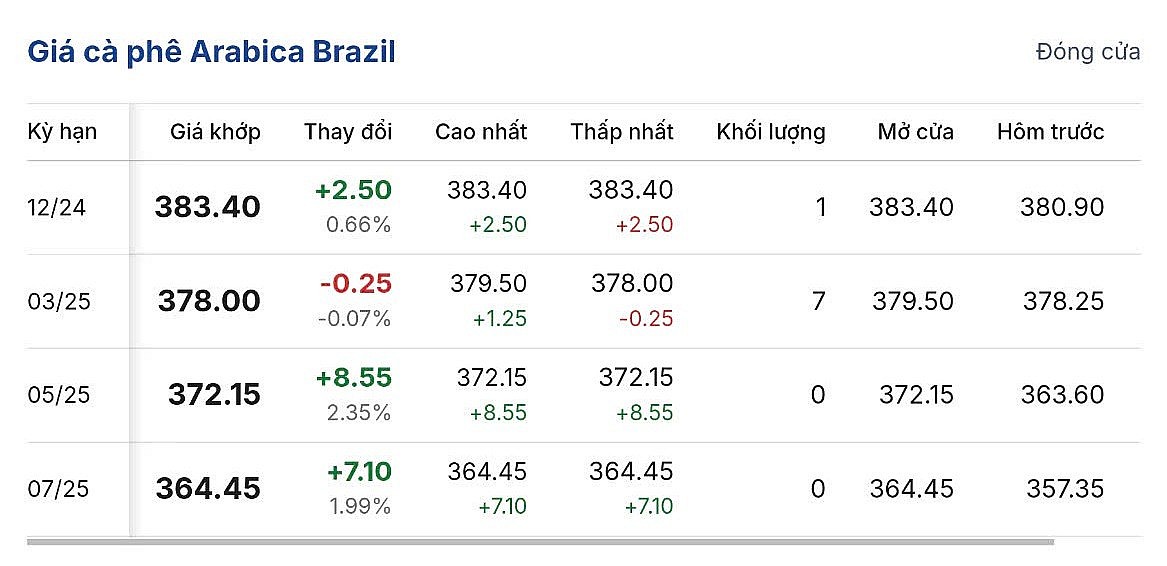Click the previous day value 357.35

[x=1065, y=489]
